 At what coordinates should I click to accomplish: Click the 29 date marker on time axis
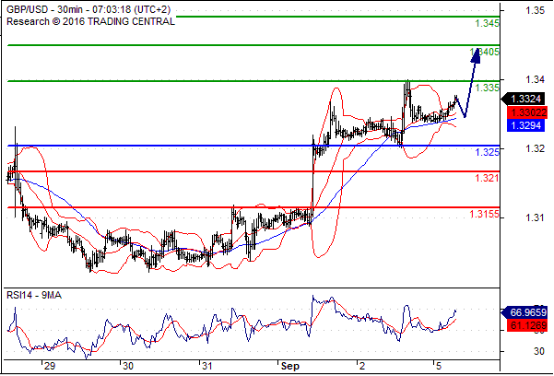tap(49, 366)
